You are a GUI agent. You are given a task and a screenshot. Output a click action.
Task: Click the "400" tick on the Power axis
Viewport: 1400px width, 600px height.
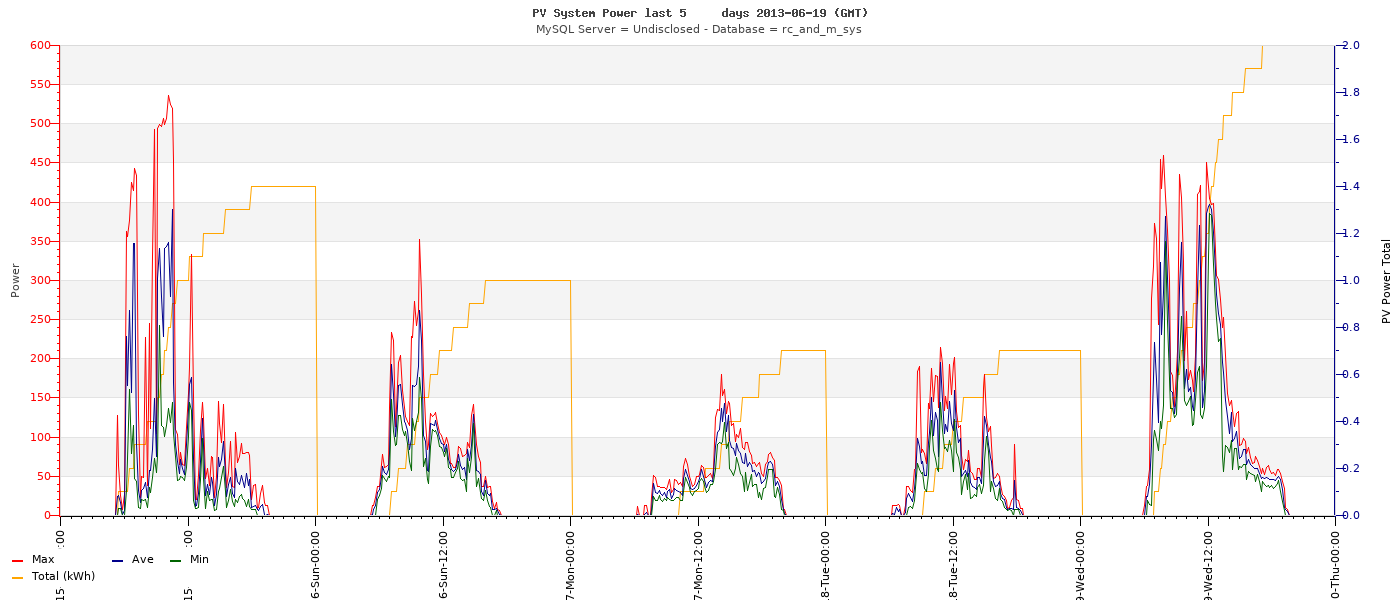[40, 202]
